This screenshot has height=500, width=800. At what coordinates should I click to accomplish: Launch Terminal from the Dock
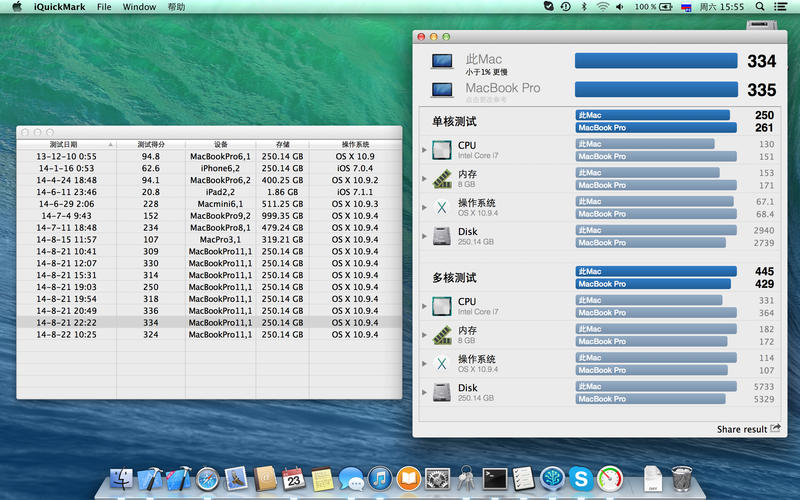click(495, 479)
